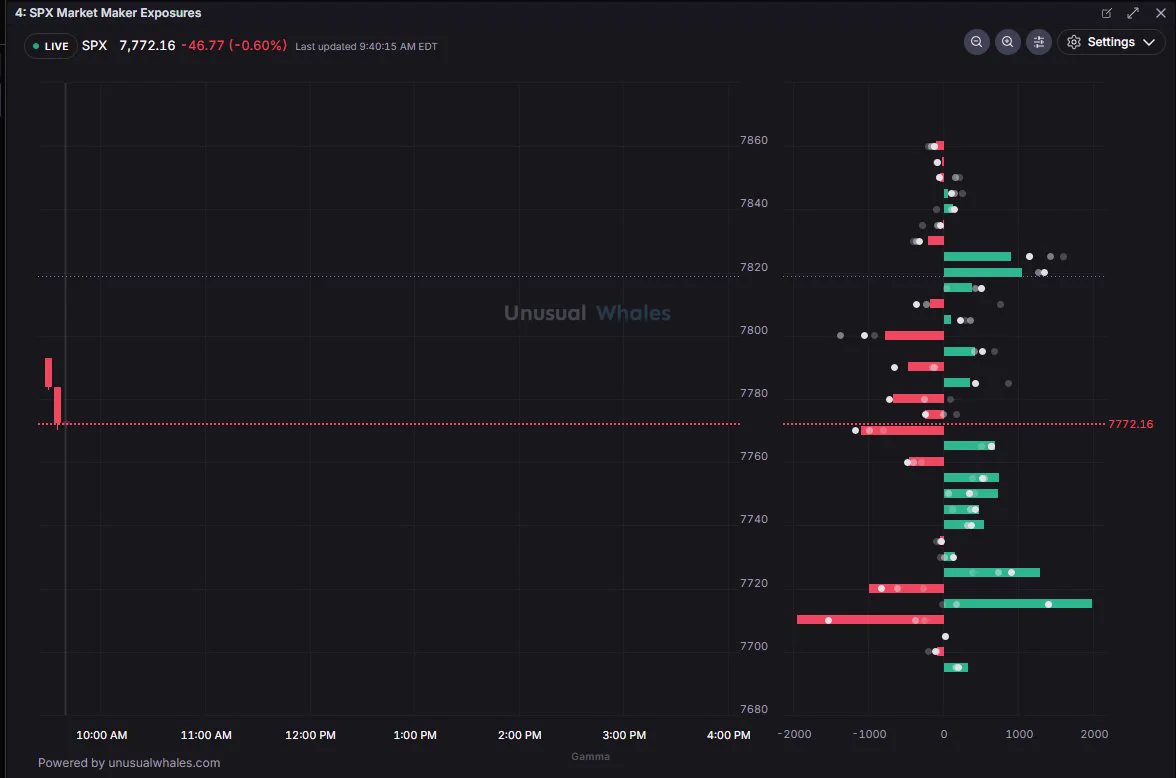The image size is (1176, 778).
Task: Click the 7800 strike label
Action: pos(754,330)
